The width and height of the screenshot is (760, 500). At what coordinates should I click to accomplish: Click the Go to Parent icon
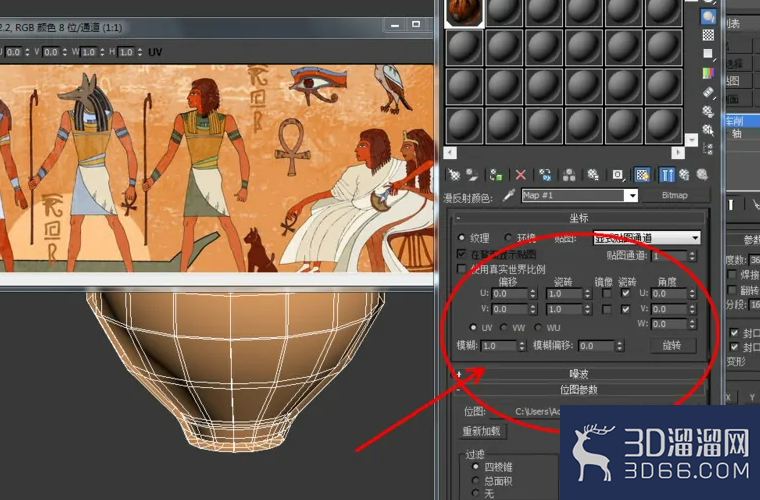(684, 174)
